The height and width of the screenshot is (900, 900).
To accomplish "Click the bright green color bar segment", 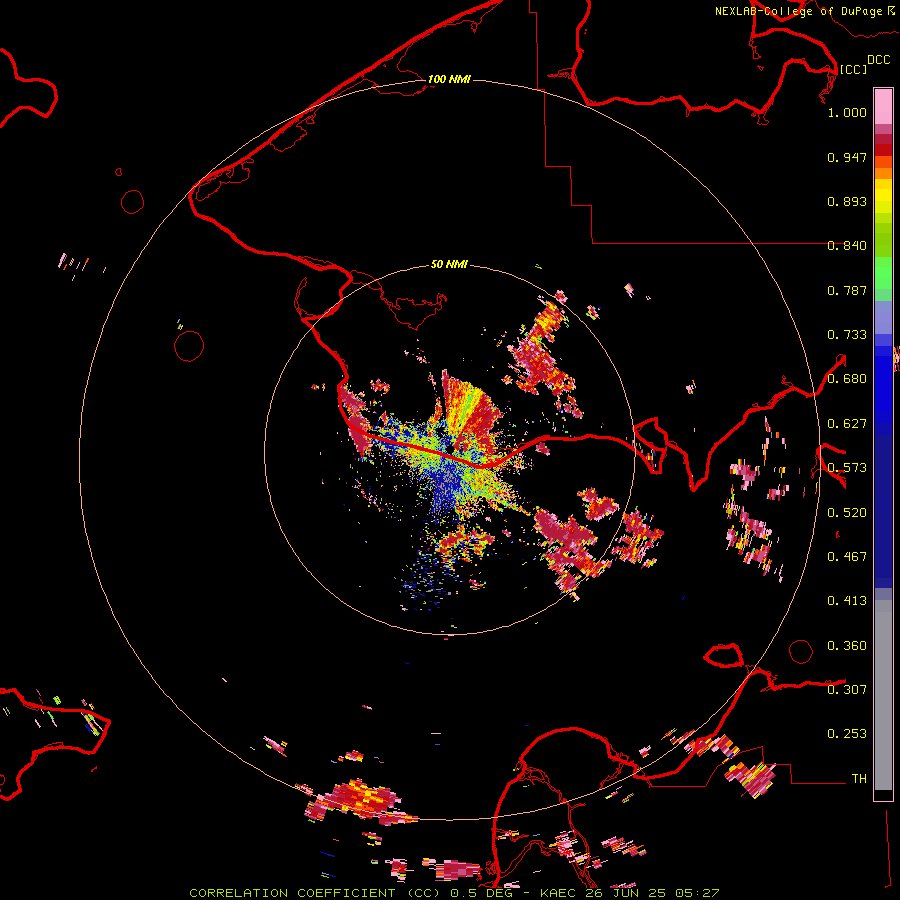I will (x=883, y=273).
